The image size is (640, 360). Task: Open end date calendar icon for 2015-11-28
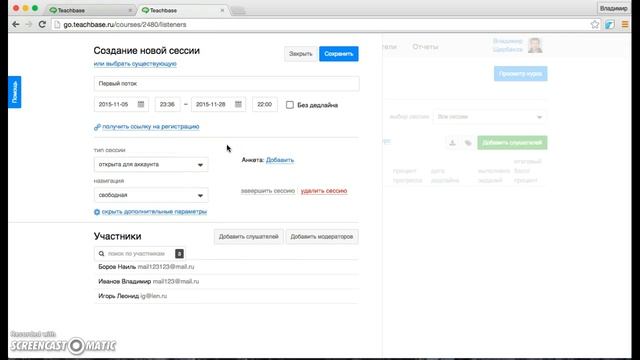(x=238, y=104)
